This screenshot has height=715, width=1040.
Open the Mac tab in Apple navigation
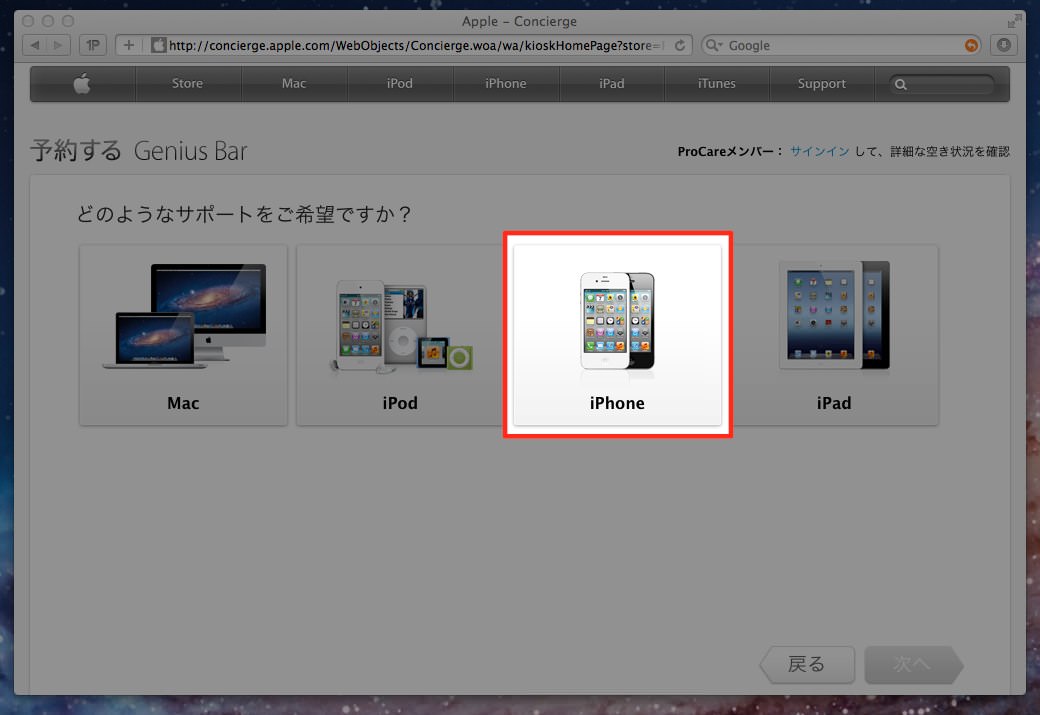click(x=294, y=84)
